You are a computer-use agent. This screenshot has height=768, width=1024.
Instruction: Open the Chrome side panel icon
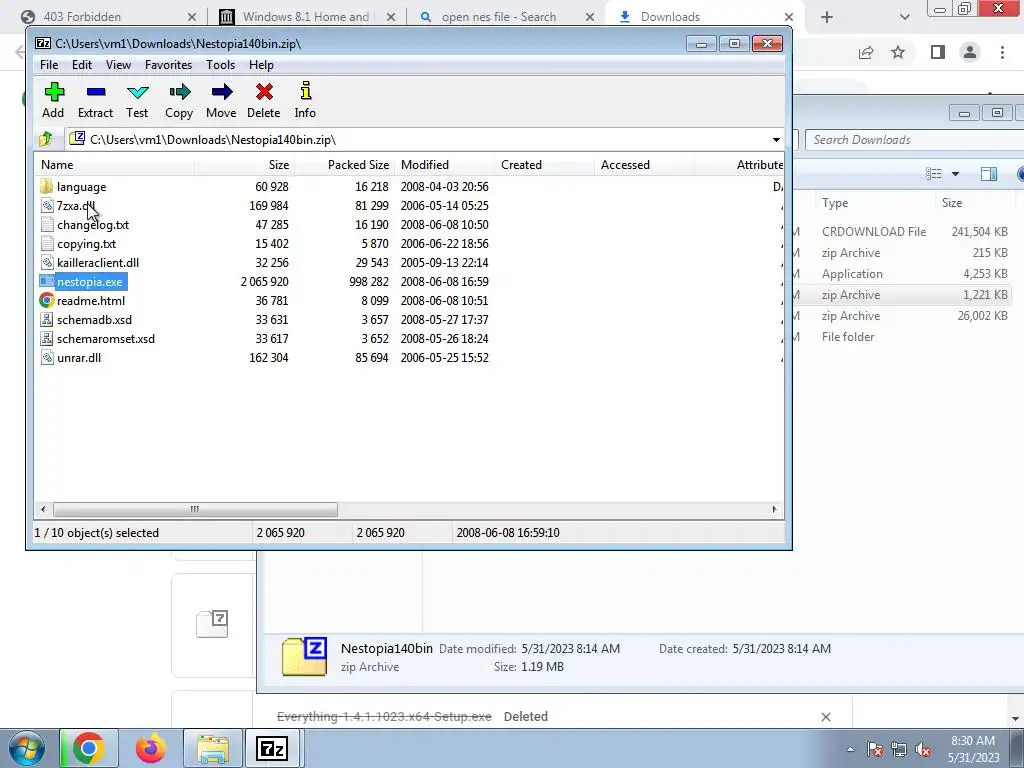point(938,52)
